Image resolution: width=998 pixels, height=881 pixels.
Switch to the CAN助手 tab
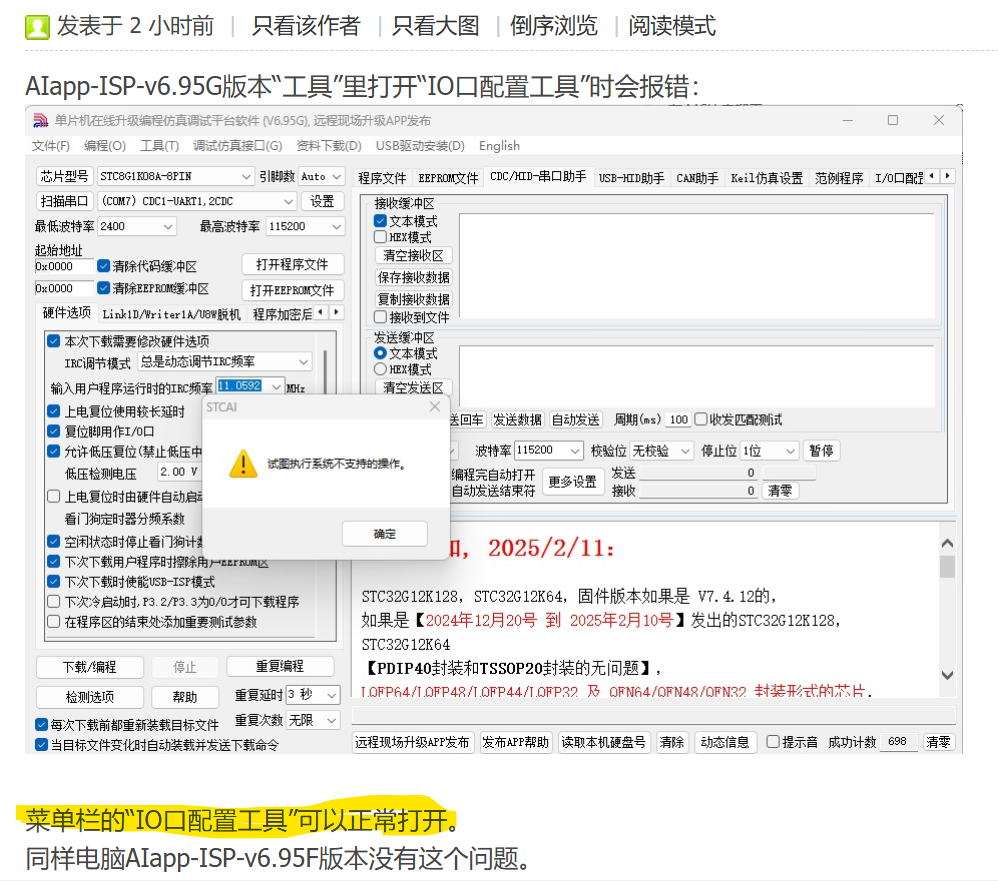click(x=697, y=178)
